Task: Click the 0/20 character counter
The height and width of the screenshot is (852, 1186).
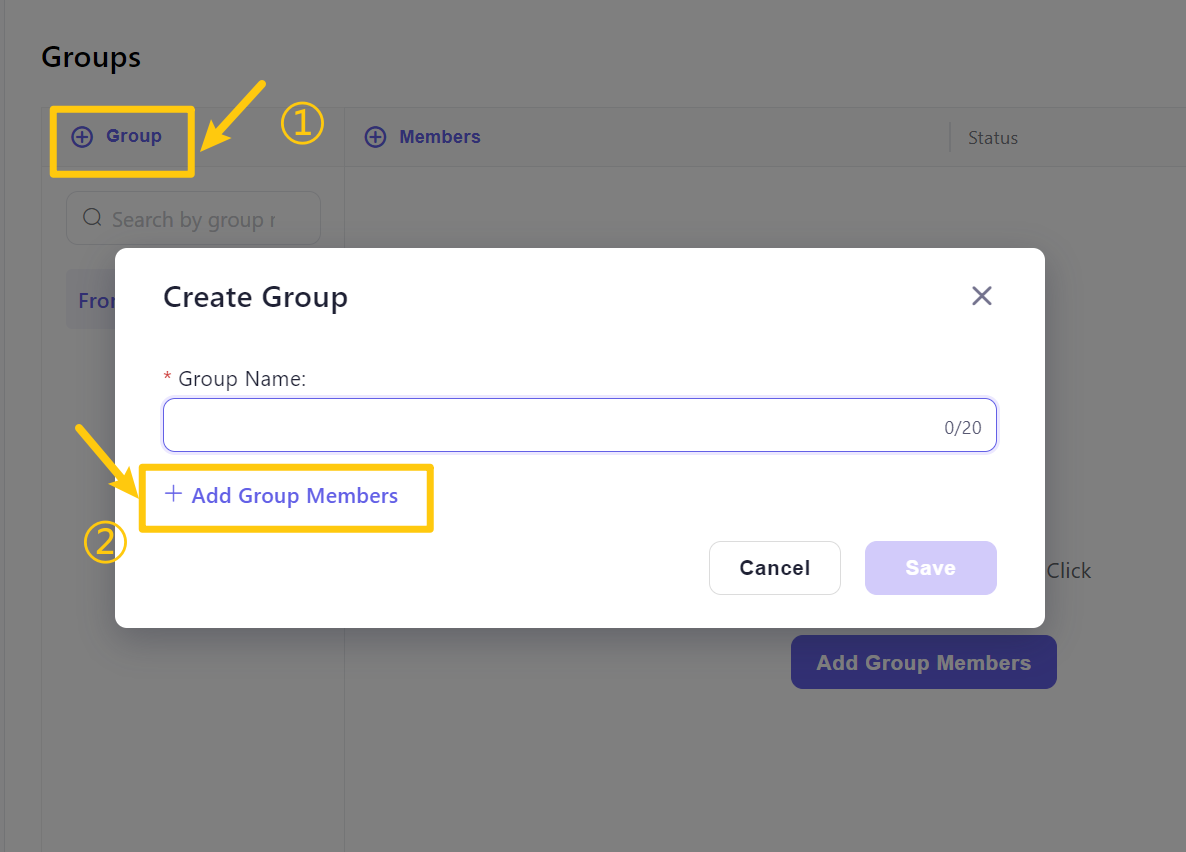Action: click(962, 428)
